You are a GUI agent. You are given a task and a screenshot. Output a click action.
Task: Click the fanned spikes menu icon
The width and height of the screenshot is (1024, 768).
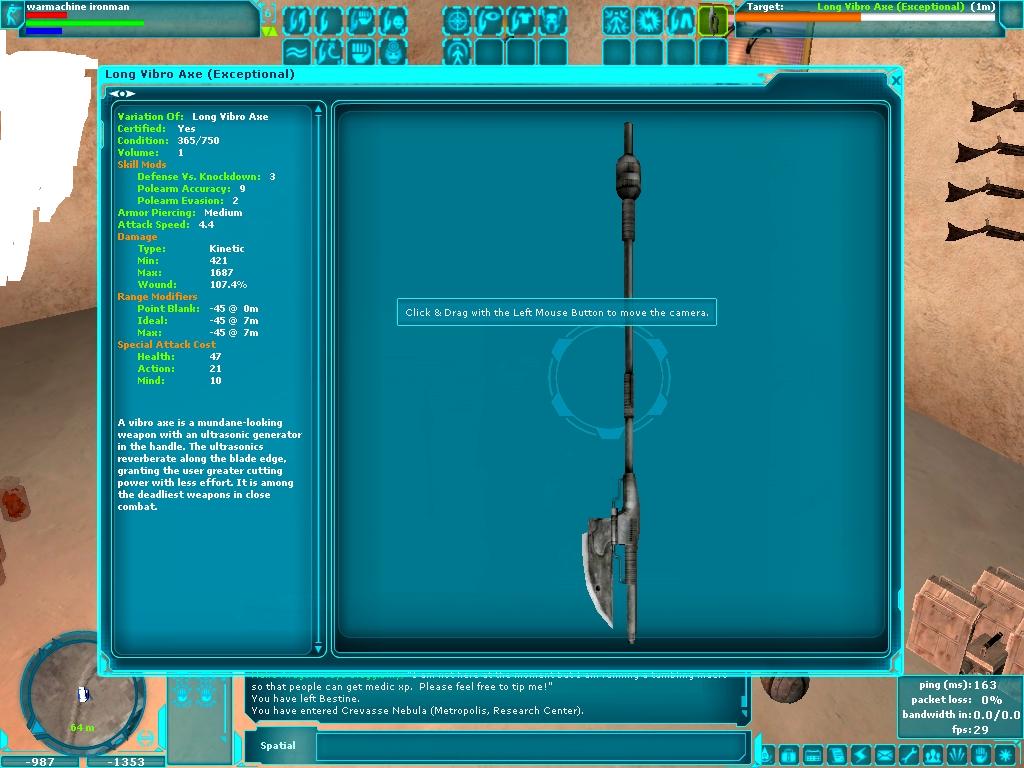point(957,756)
